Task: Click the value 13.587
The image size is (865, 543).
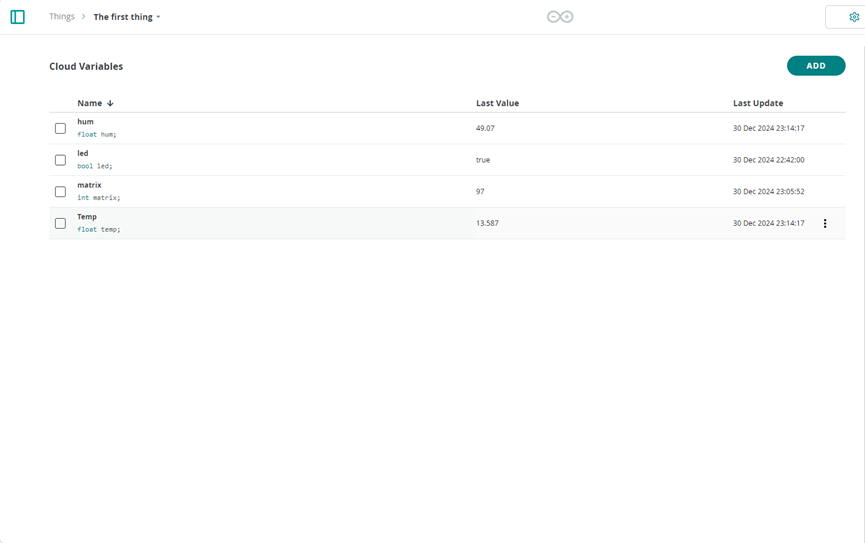Action: click(487, 223)
